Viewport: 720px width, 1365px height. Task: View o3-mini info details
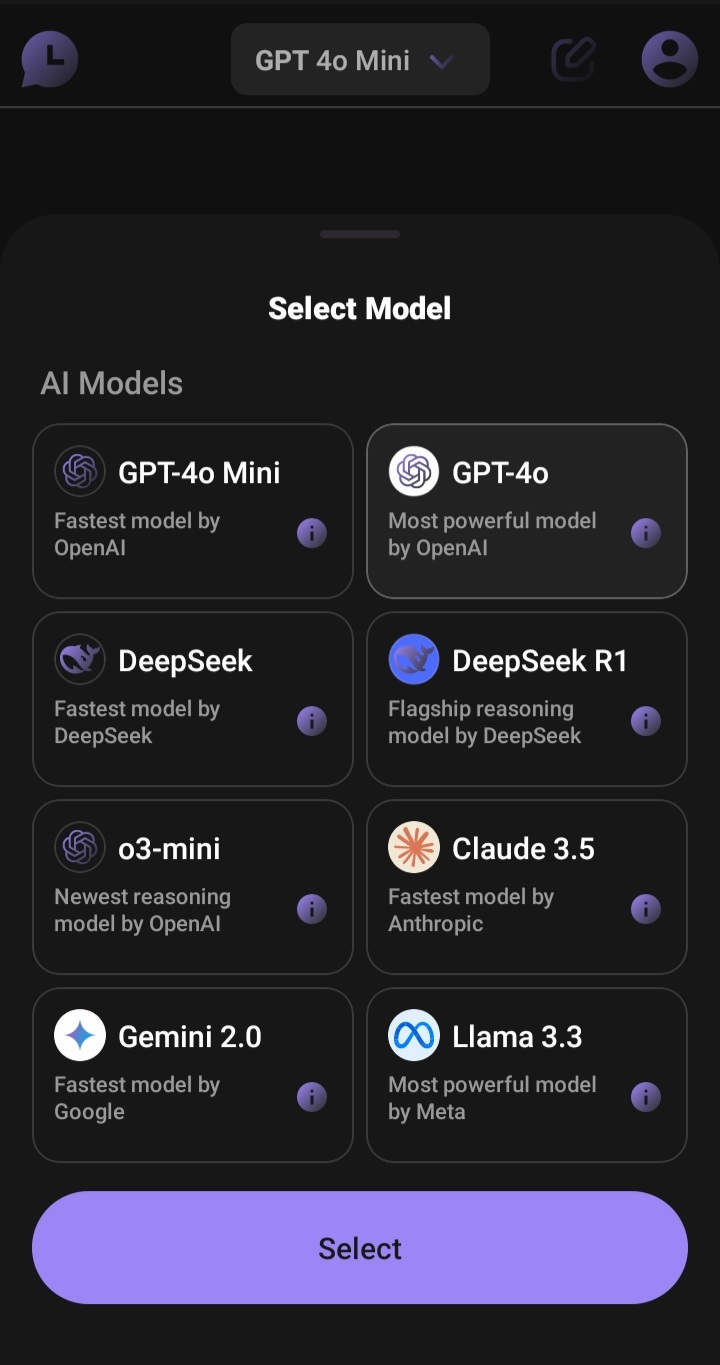[x=312, y=909]
